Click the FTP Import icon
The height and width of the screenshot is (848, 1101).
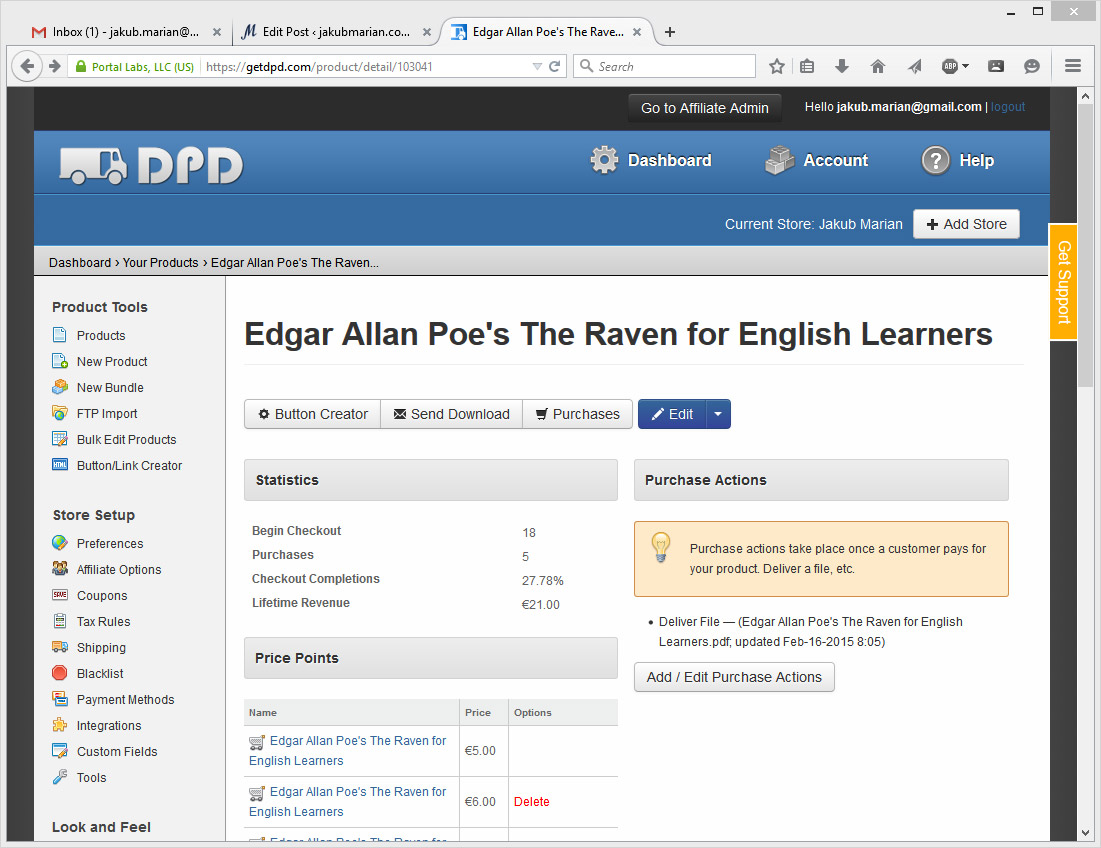pos(60,413)
